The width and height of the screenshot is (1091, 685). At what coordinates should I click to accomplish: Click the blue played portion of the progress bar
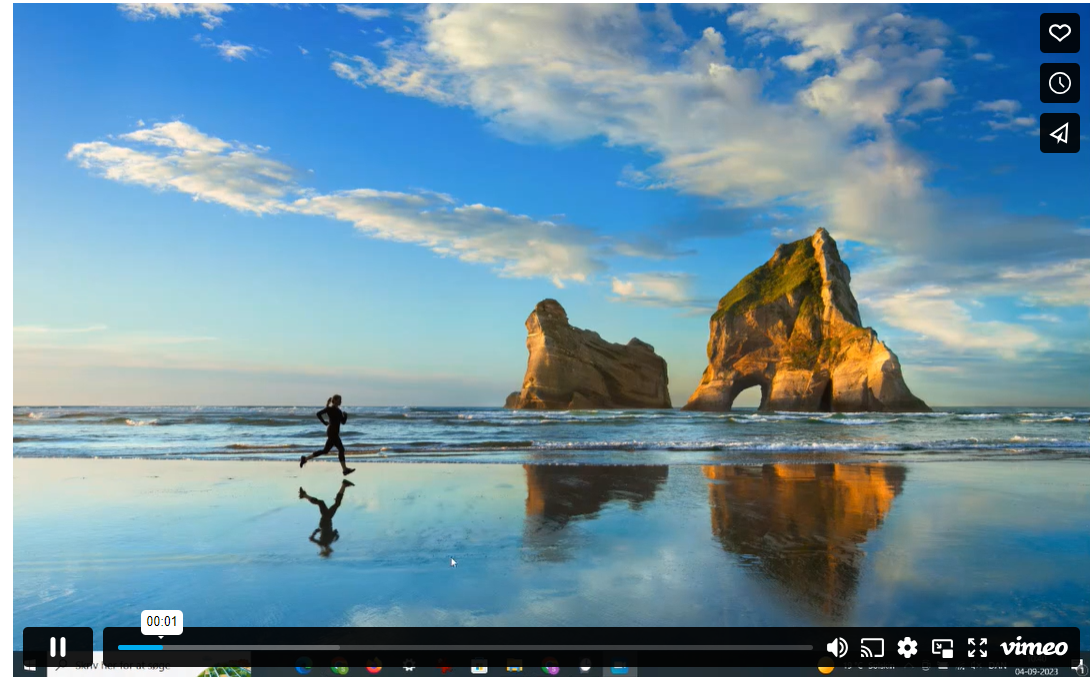140,647
